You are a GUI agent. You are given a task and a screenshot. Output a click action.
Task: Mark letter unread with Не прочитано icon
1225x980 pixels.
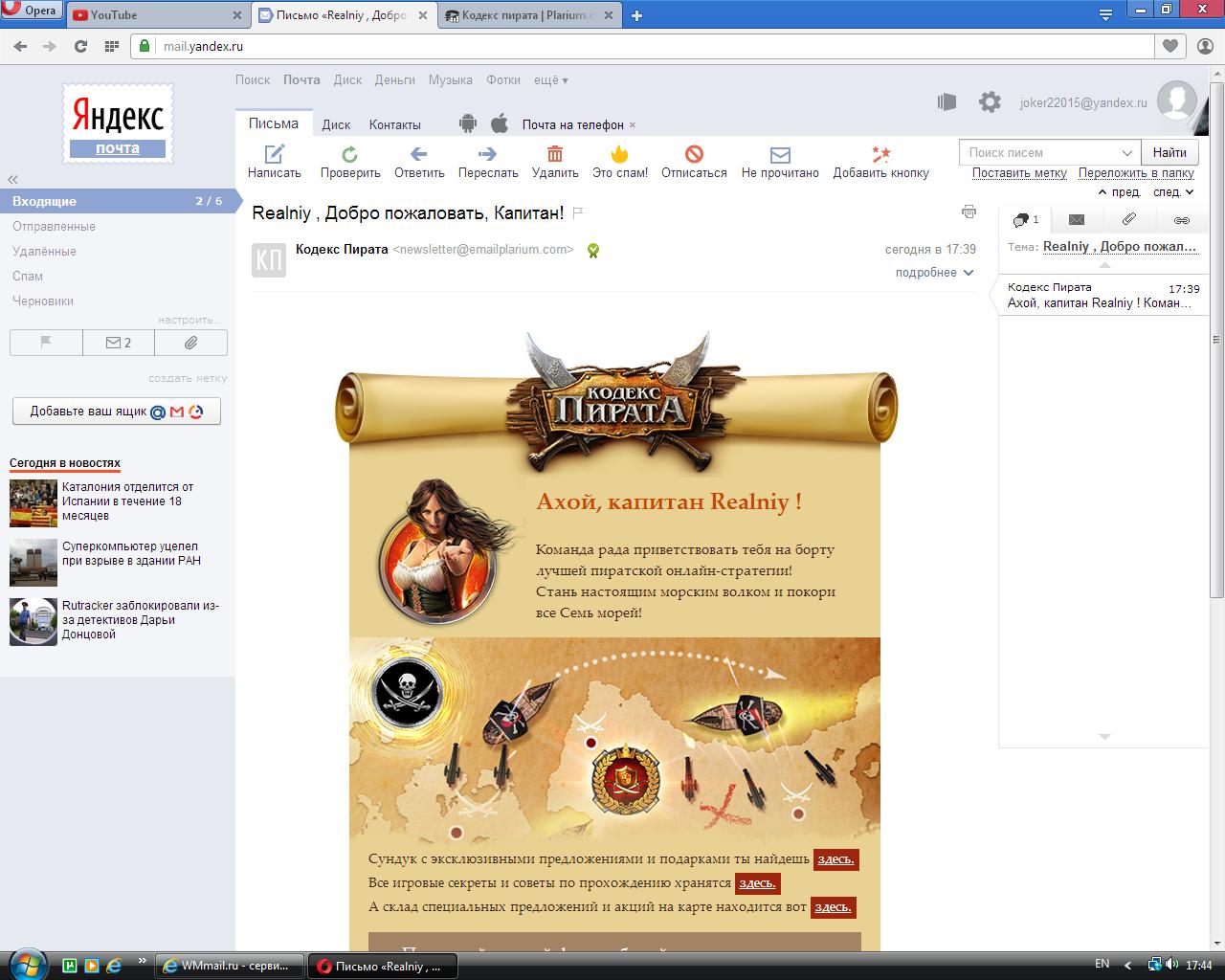point(780,154)
